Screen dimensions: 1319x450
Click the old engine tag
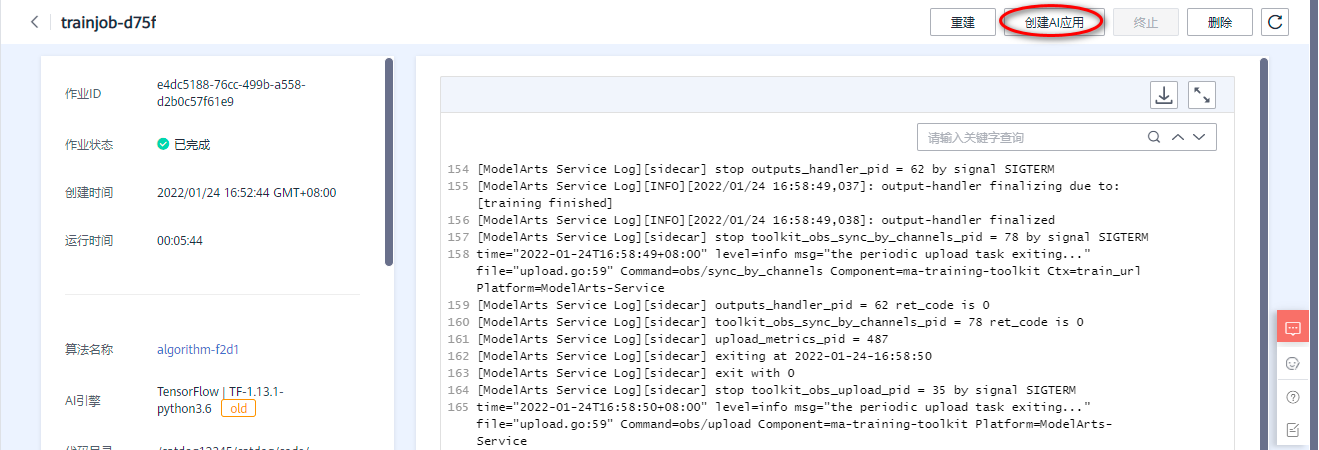238,409
